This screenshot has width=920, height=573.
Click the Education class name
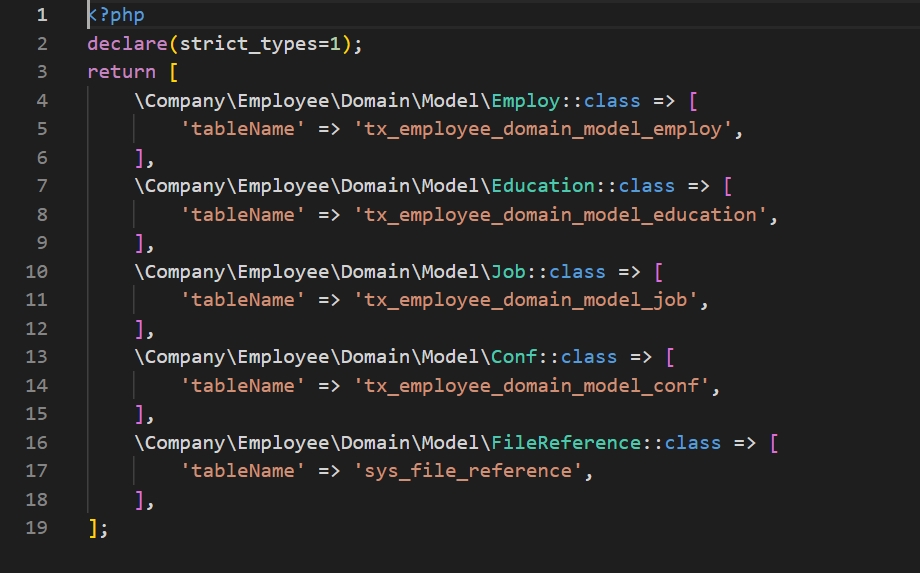tap(543, 186)
